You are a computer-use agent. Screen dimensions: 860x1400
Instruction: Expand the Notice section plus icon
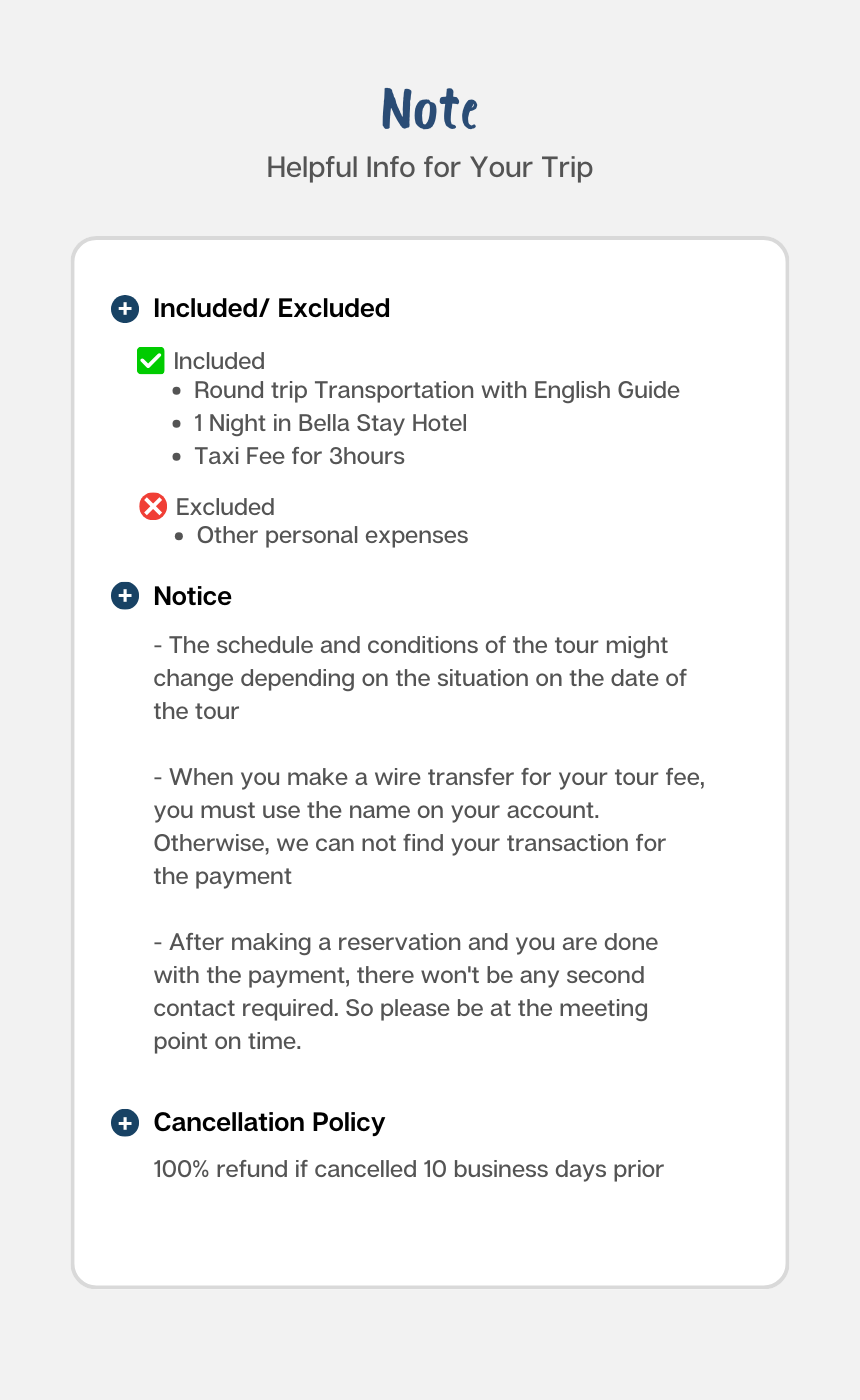click(x=124, y=597)
